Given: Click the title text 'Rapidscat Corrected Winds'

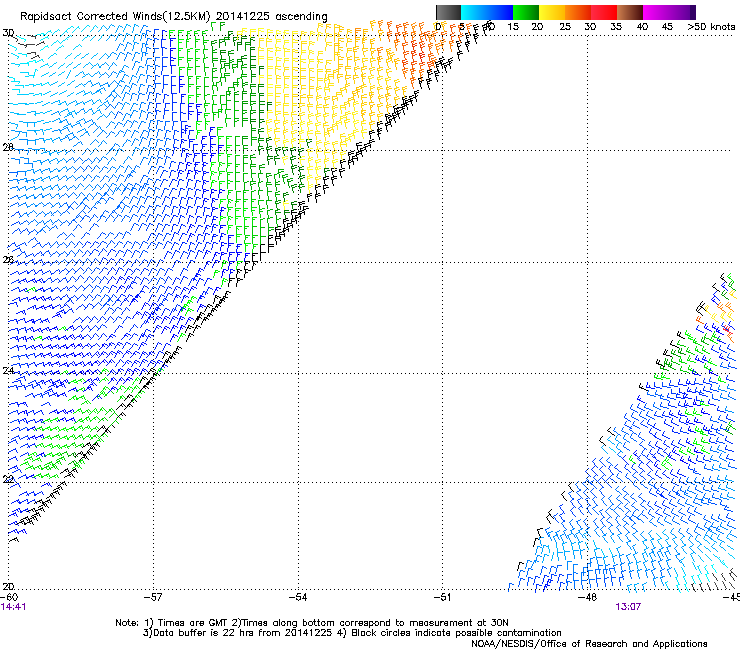Looking at the screenshot, I should tap(91, 17).
